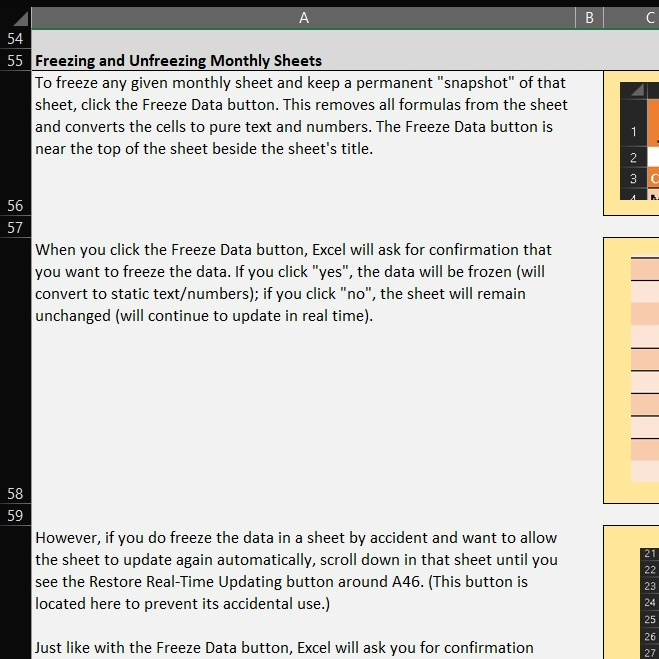Select column A header

(x=303, y=17)
